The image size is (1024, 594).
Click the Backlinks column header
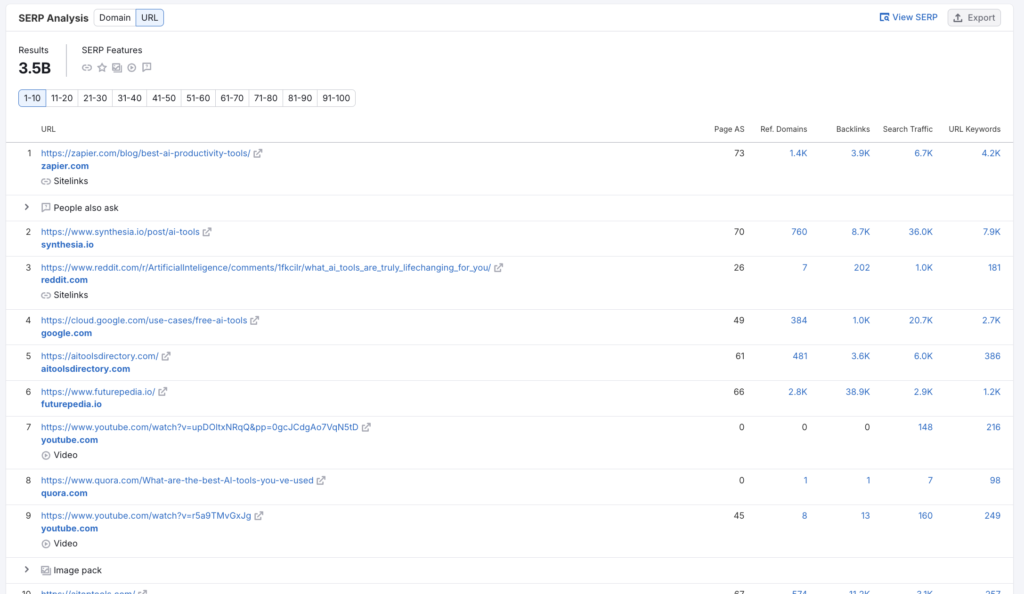tap(853, 129)
